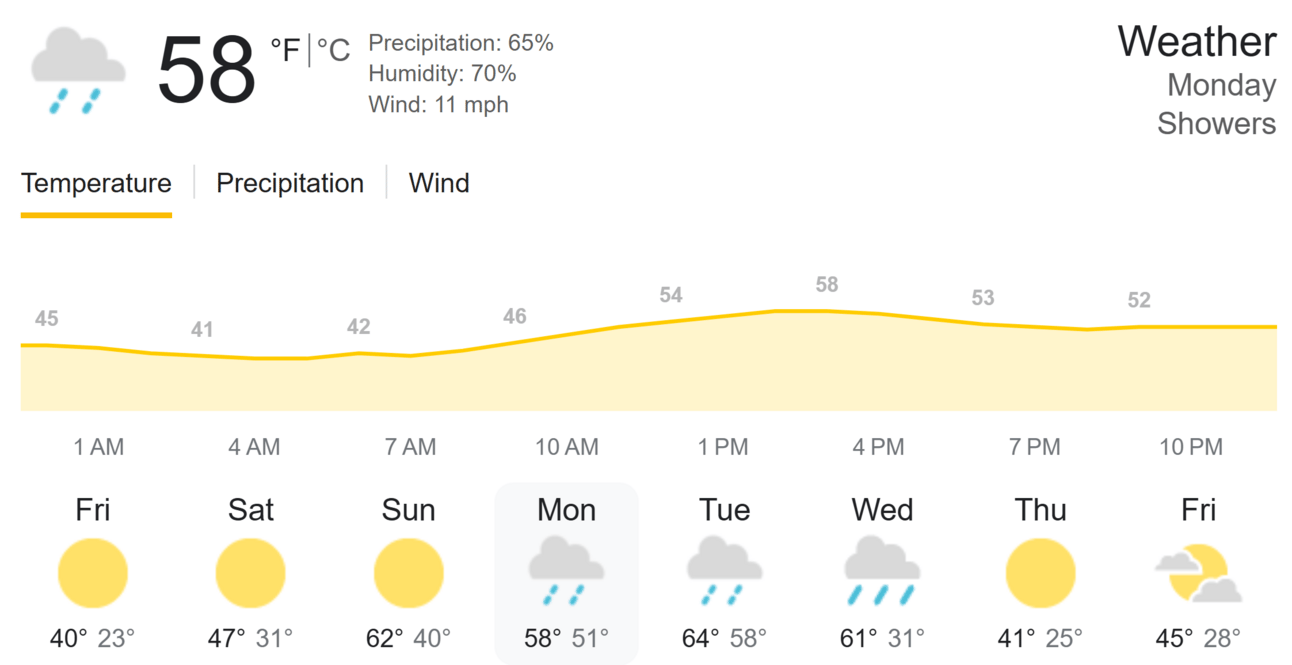Viewport: 1292px width, 665px height.
Task: Select the first Friday sunny icon
Action: (93, 574)
